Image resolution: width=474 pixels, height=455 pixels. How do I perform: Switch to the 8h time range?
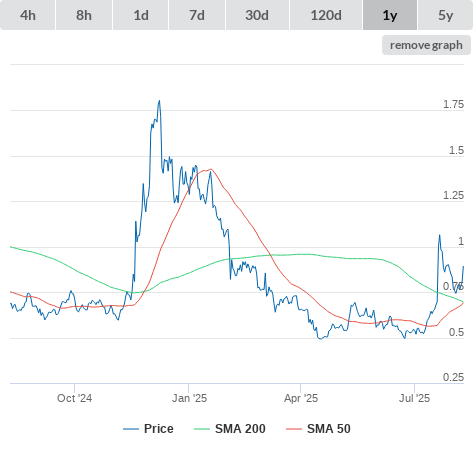[x=84, y=15]
